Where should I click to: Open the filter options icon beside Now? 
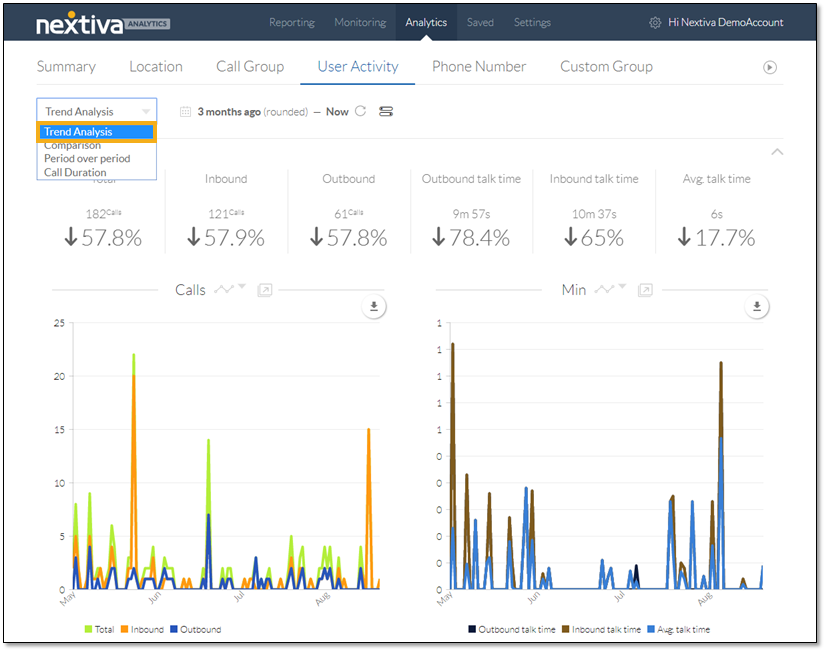386,111
